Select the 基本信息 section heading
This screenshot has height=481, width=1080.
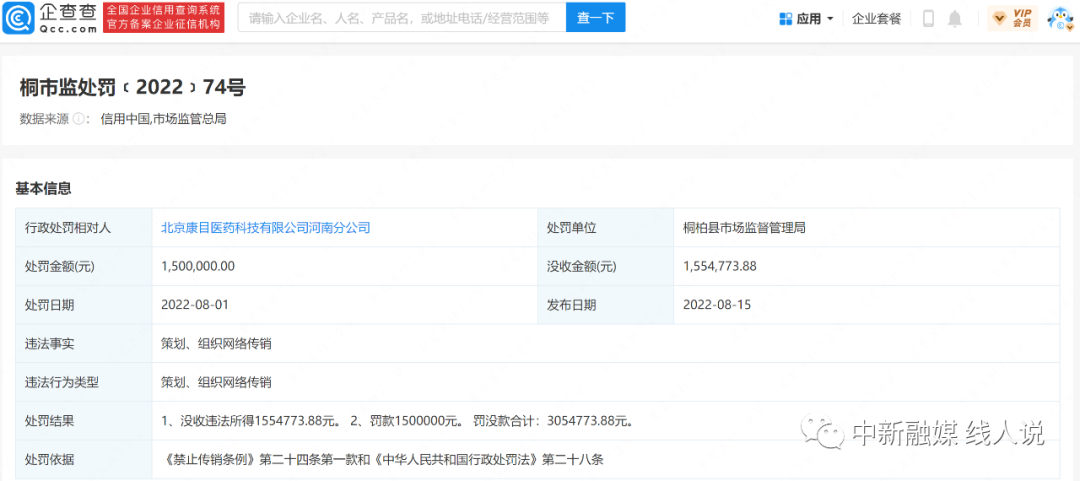[x=43, y=187]
